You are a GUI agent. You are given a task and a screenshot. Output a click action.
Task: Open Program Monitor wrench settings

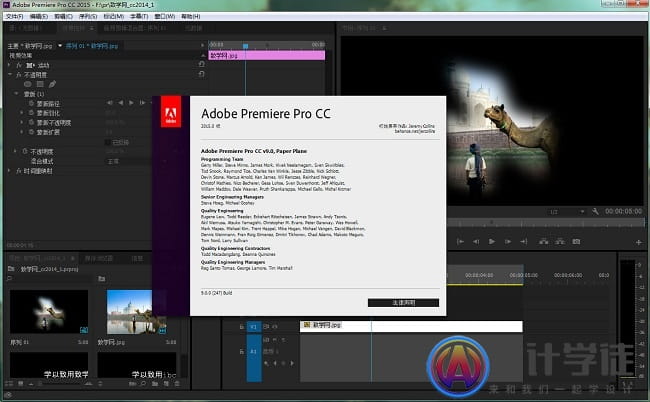595,211
